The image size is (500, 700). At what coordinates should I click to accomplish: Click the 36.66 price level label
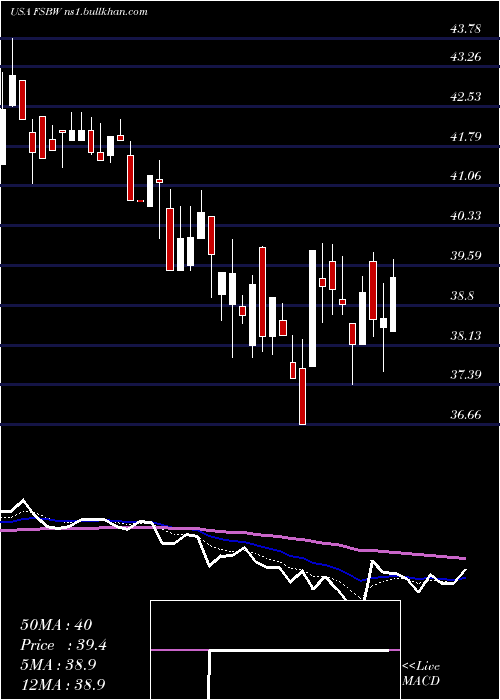coord(466,414)
